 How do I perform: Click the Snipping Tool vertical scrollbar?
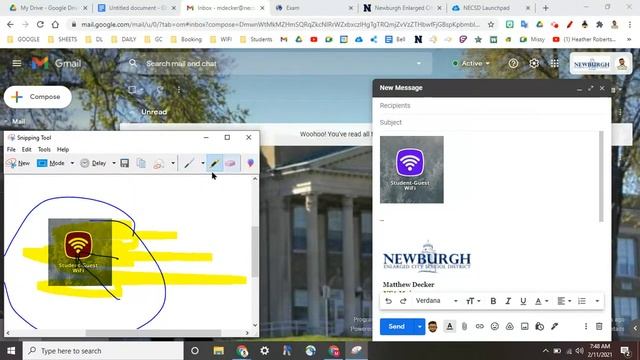coord(255,252)
